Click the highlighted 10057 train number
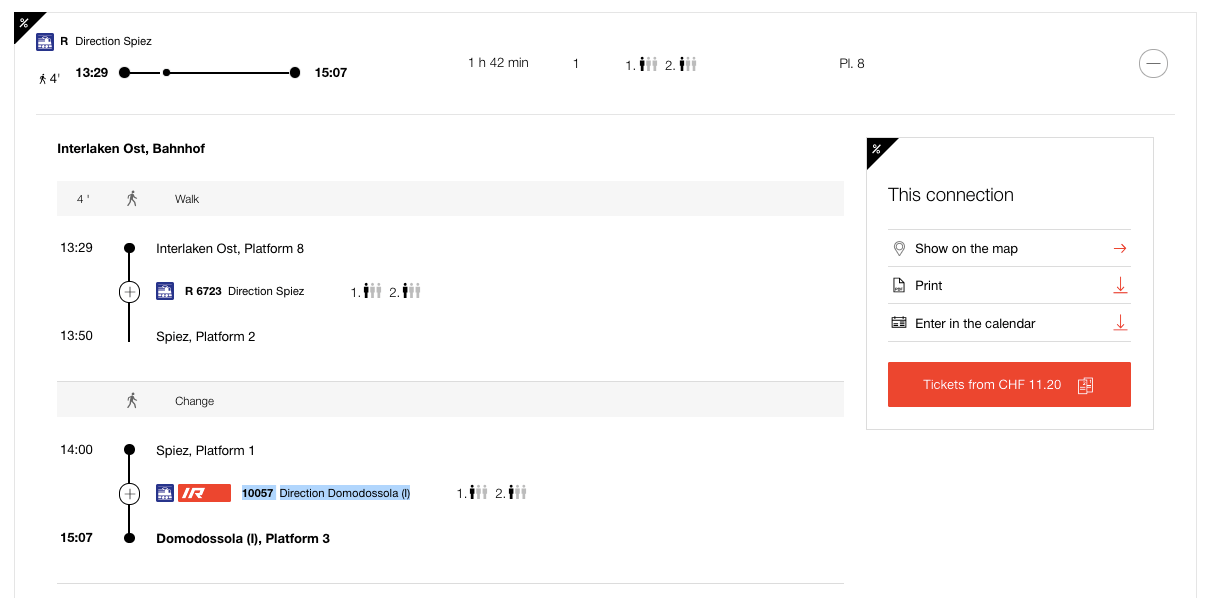The height and width of the screenshot is (598, 1209). [x=257, y=493]
